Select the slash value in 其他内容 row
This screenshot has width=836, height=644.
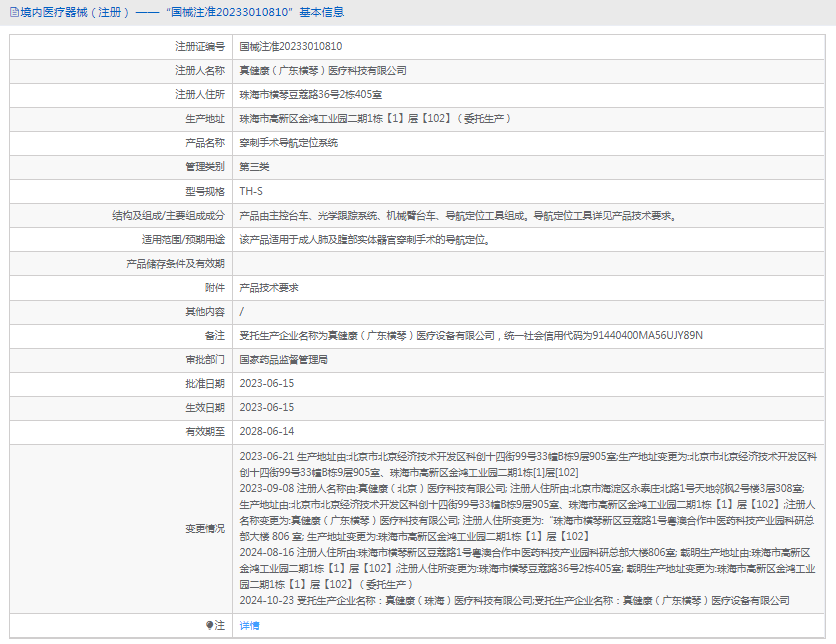coord(242,312)
